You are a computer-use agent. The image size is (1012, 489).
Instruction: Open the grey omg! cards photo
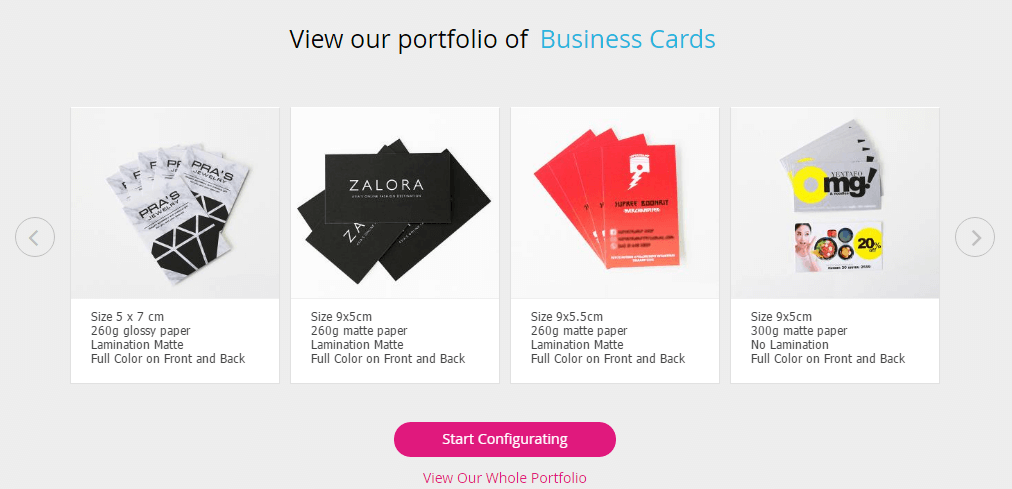point(835,203)
